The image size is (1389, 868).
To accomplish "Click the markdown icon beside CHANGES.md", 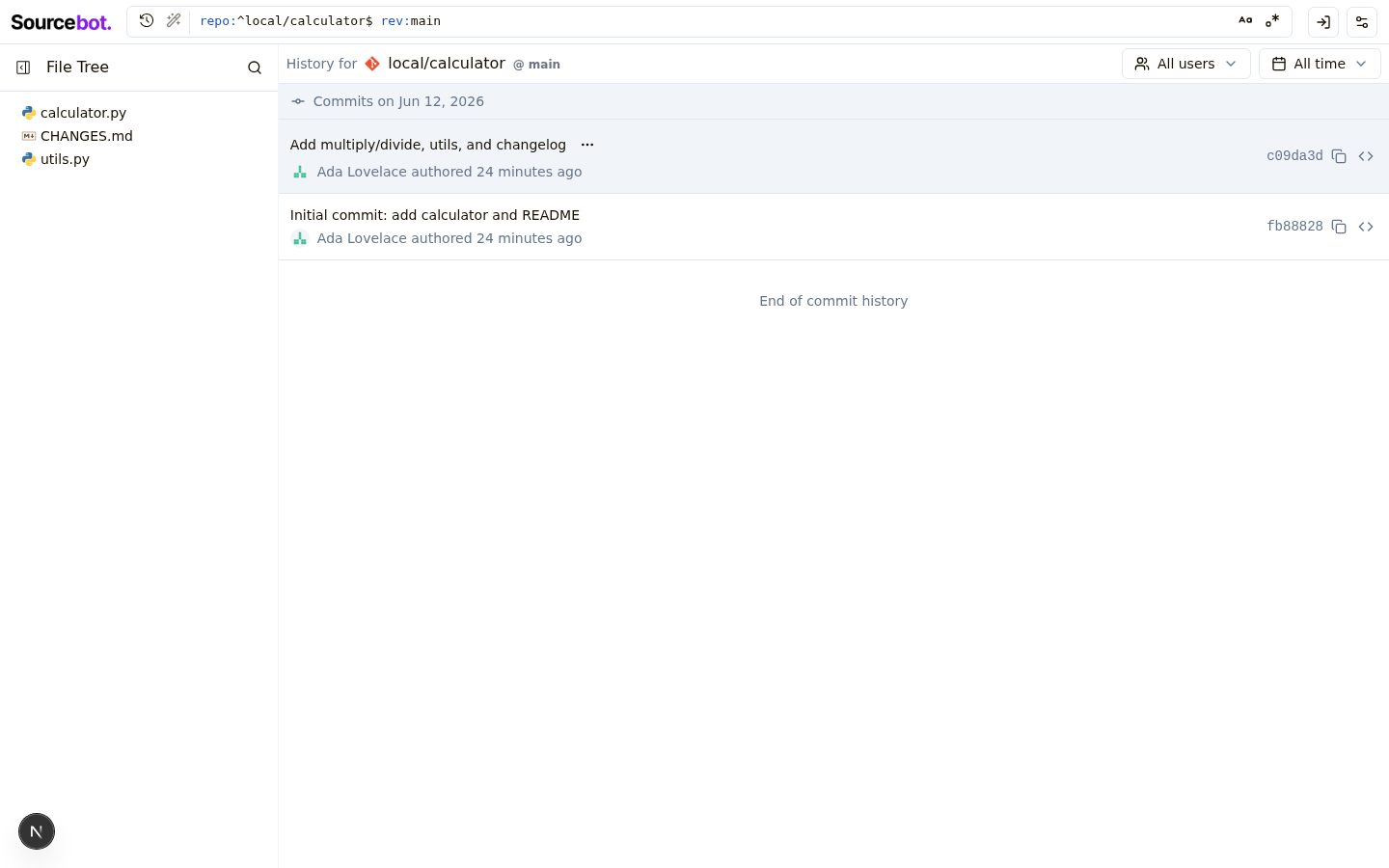I will (29, 136).
